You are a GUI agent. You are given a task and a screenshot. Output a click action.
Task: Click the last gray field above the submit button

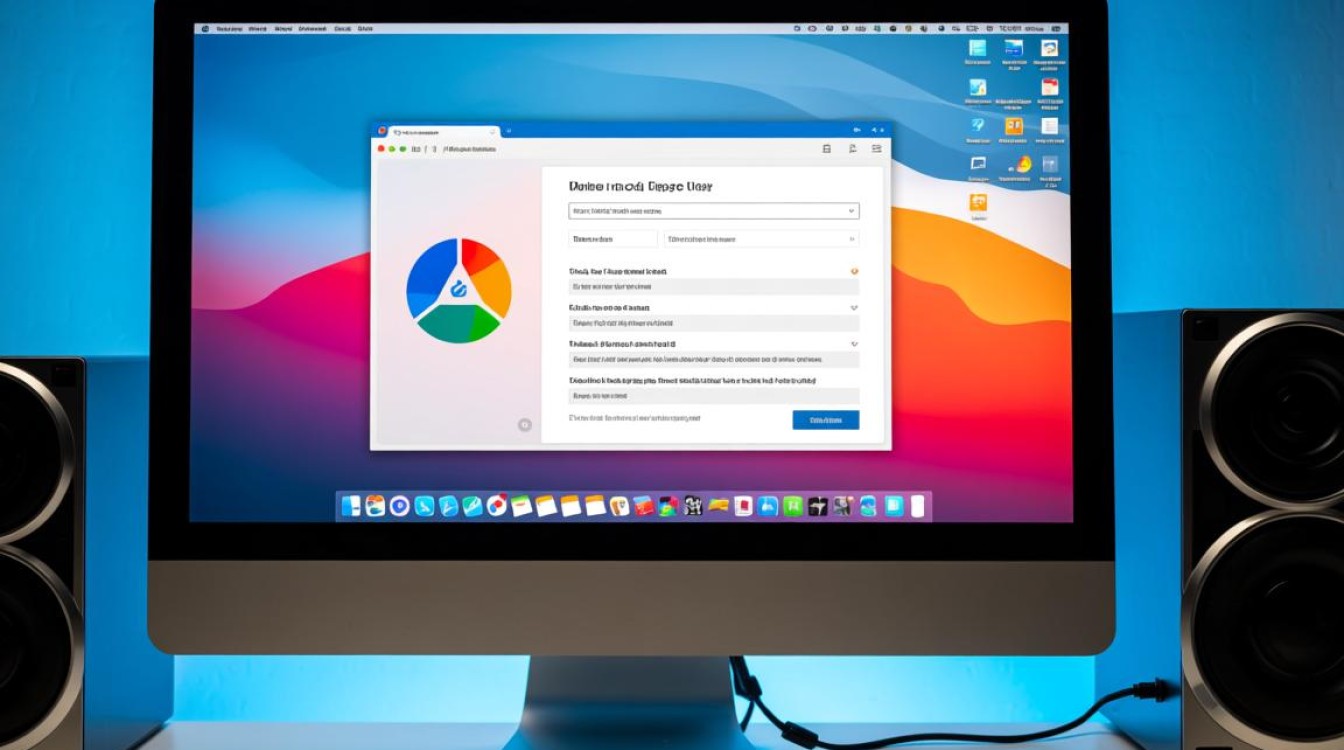coord(713,396)
